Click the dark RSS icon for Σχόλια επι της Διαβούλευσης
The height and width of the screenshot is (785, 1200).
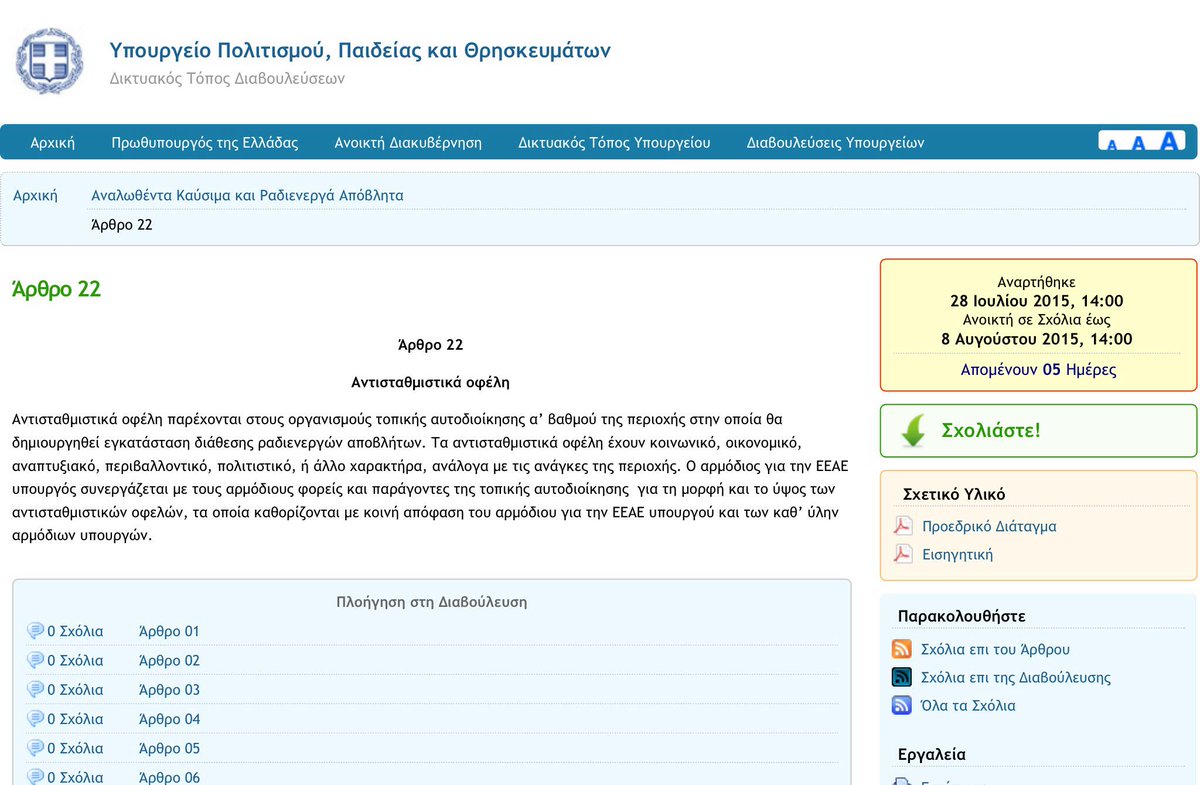[x=901, y=677]
